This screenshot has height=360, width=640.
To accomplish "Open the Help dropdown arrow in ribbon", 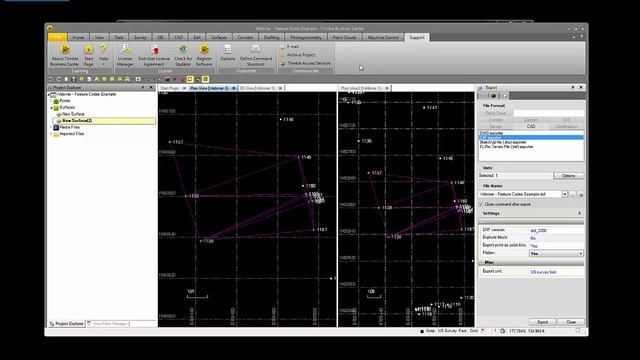I will 104,64.
